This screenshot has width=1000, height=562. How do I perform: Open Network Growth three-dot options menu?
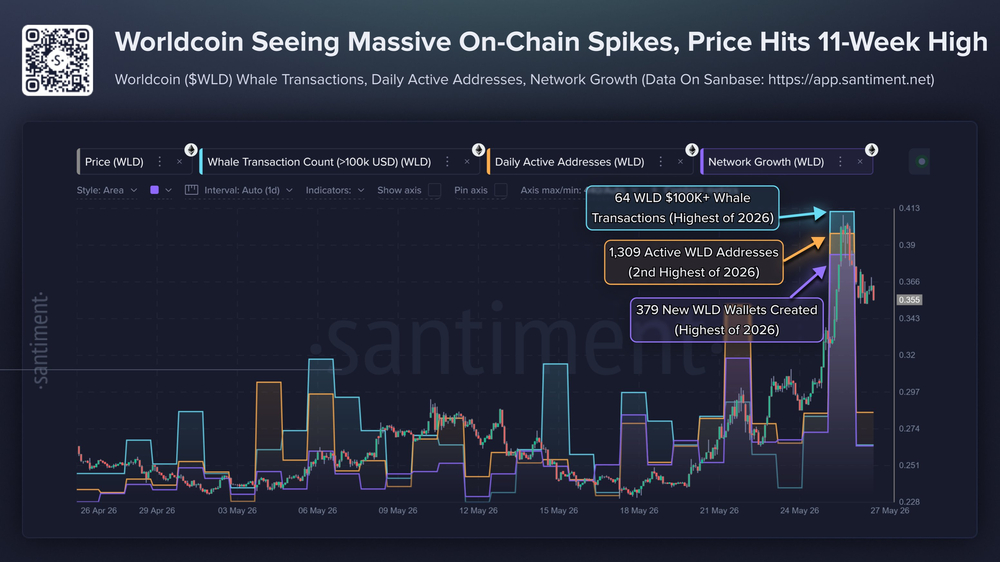841,162
